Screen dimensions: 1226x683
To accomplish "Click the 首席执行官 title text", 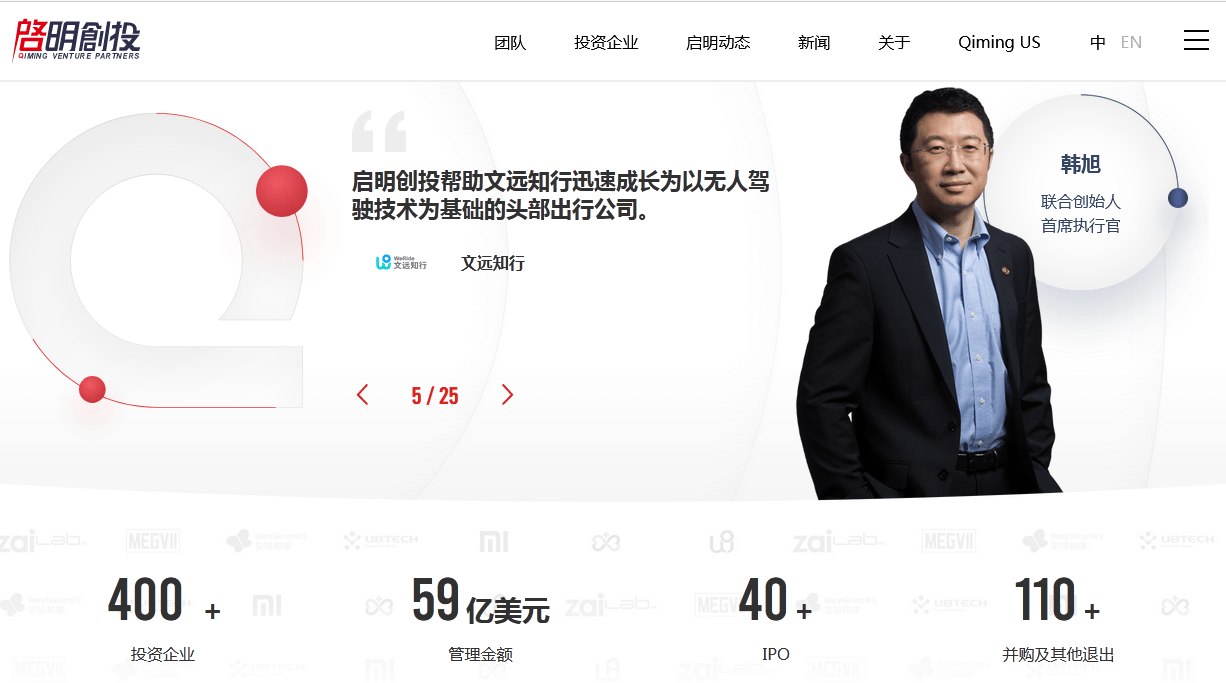I will 1081,226.
